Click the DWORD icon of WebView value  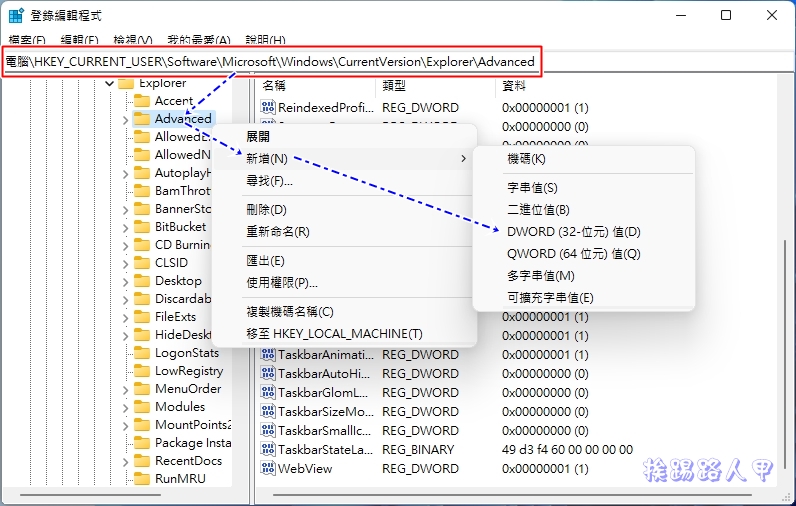[268, 468]
